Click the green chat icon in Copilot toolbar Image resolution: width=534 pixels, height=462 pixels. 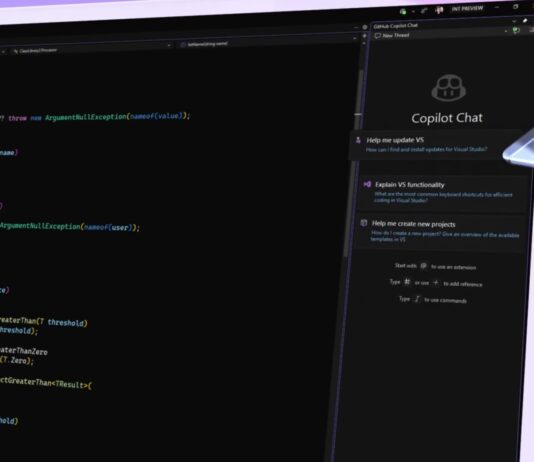coord(516,31)
